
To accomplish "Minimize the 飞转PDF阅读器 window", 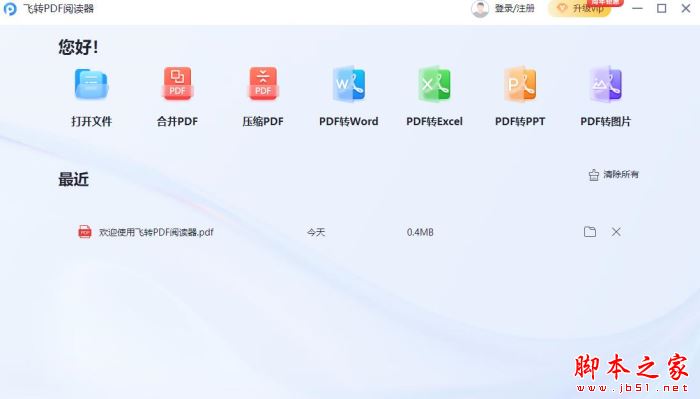I will (638, 8).
